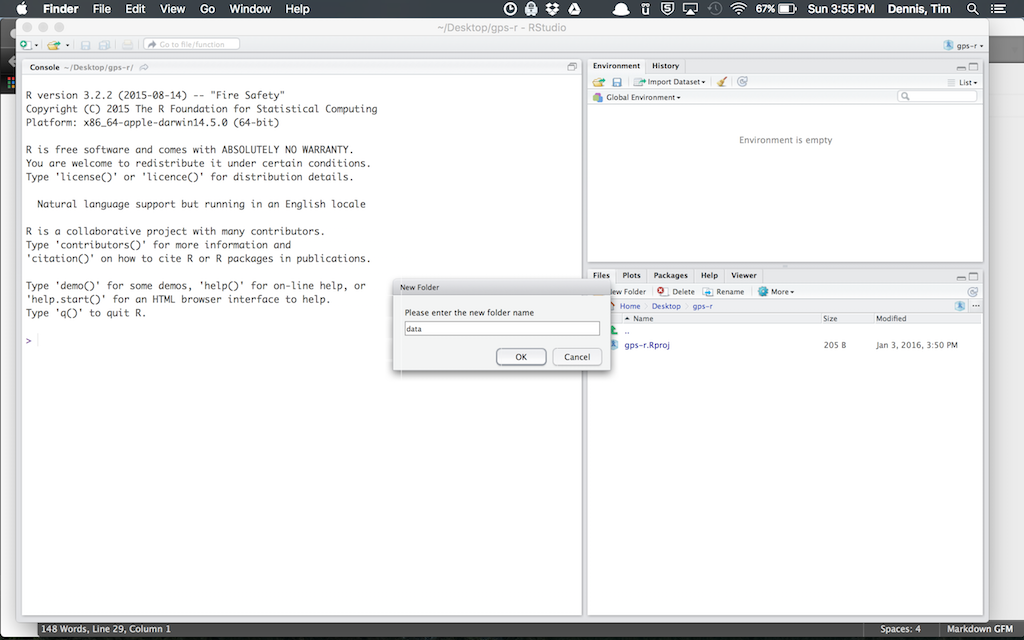Minimize the Environment pane
This screenshot has width=1024, height=640.
(x=961, y=67)
